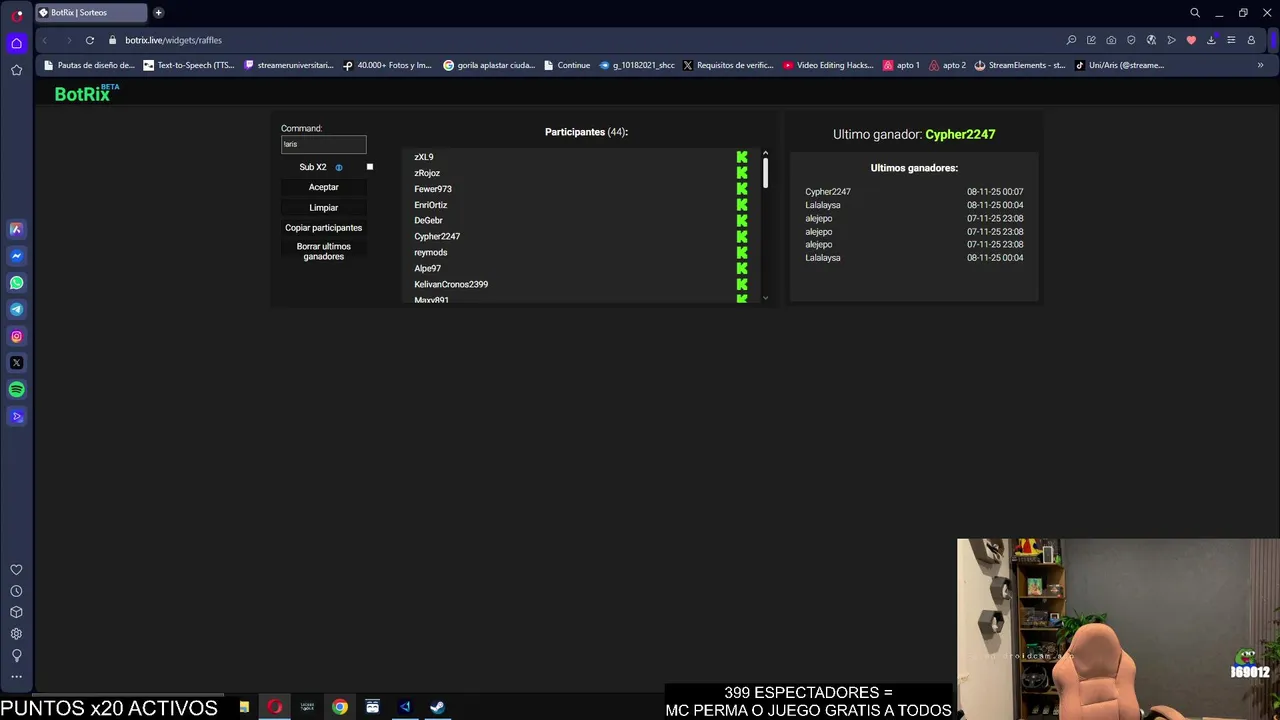This screenshot has height=720, width=1280.
Task: Open Telegram in the Opera sidebar
Action: point(16,309)
